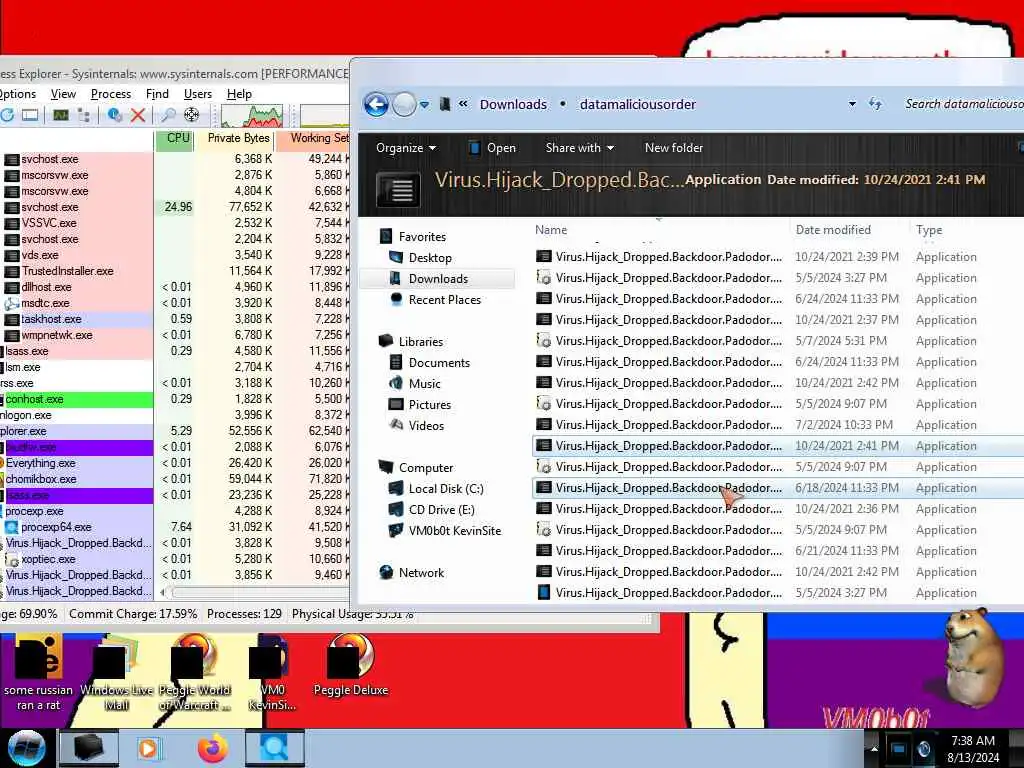Click the Local Disk (C:) drive icon

coord(395,488)
